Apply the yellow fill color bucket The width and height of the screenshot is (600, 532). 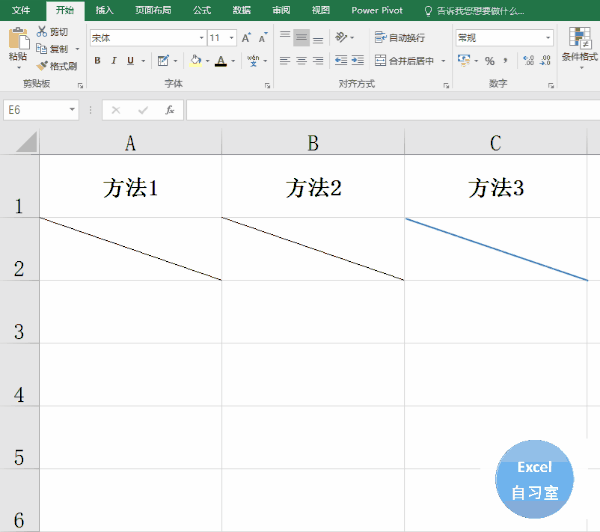[x=196, y=60]
